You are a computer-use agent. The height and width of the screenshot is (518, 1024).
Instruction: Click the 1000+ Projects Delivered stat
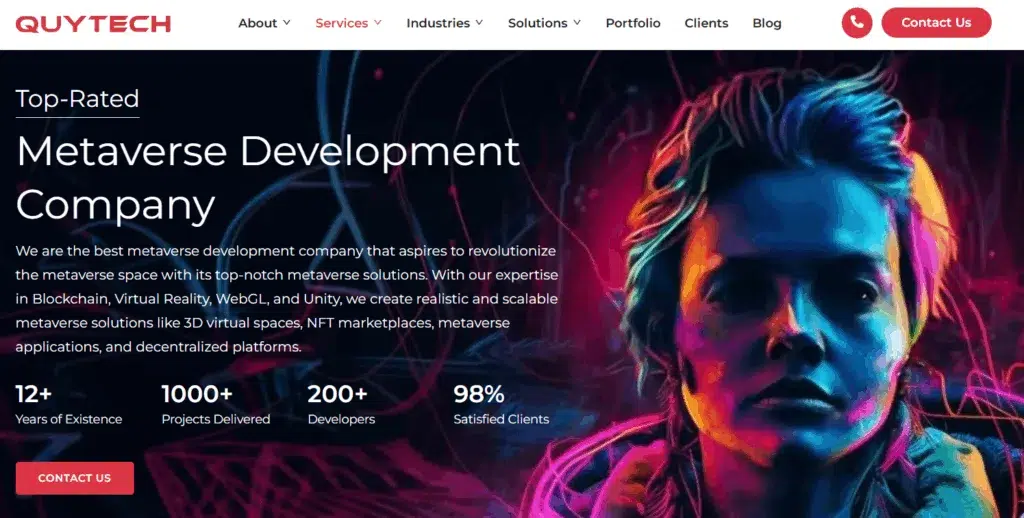click(216, 405)
